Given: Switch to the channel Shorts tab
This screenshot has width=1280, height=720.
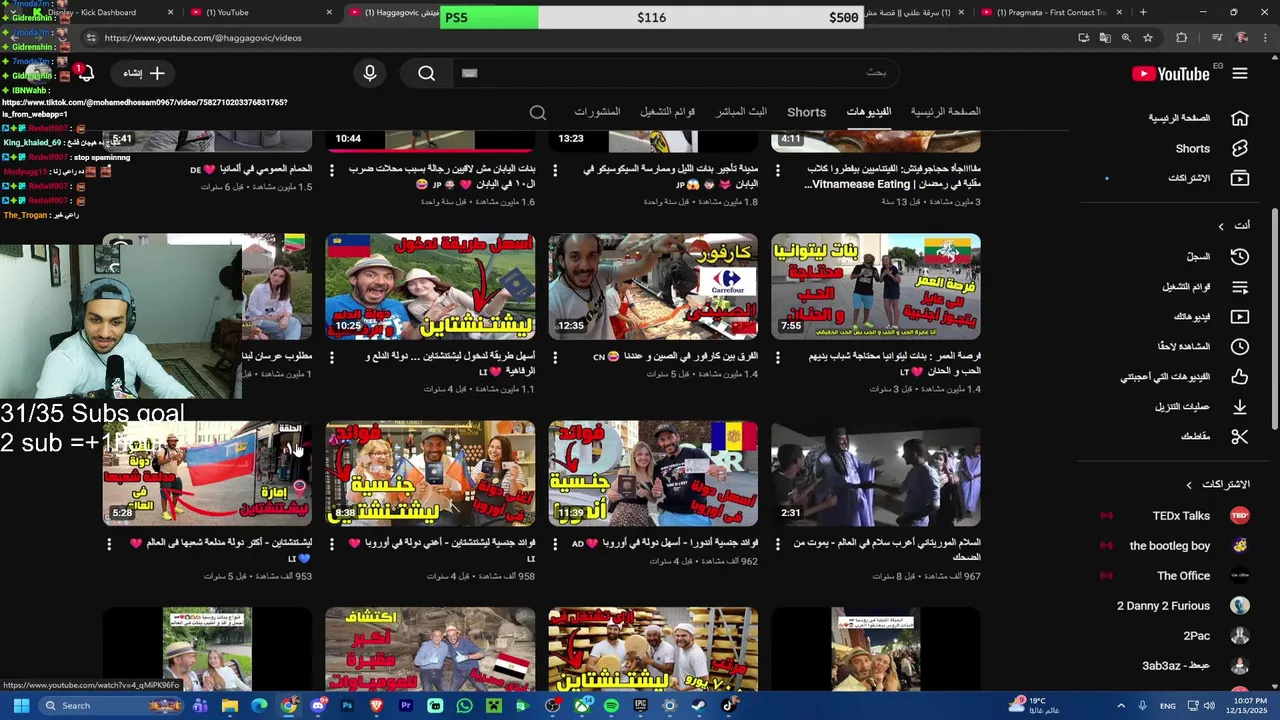Looking at the screenshot, I should click(x=806, y=112).
